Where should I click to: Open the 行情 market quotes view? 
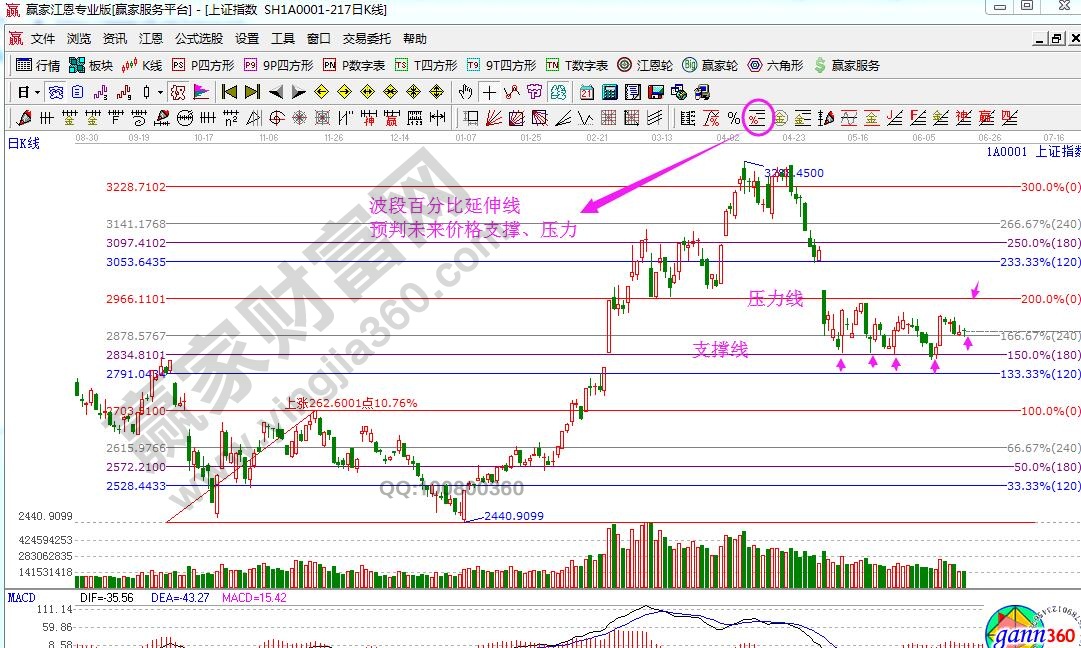click(38, 65)
